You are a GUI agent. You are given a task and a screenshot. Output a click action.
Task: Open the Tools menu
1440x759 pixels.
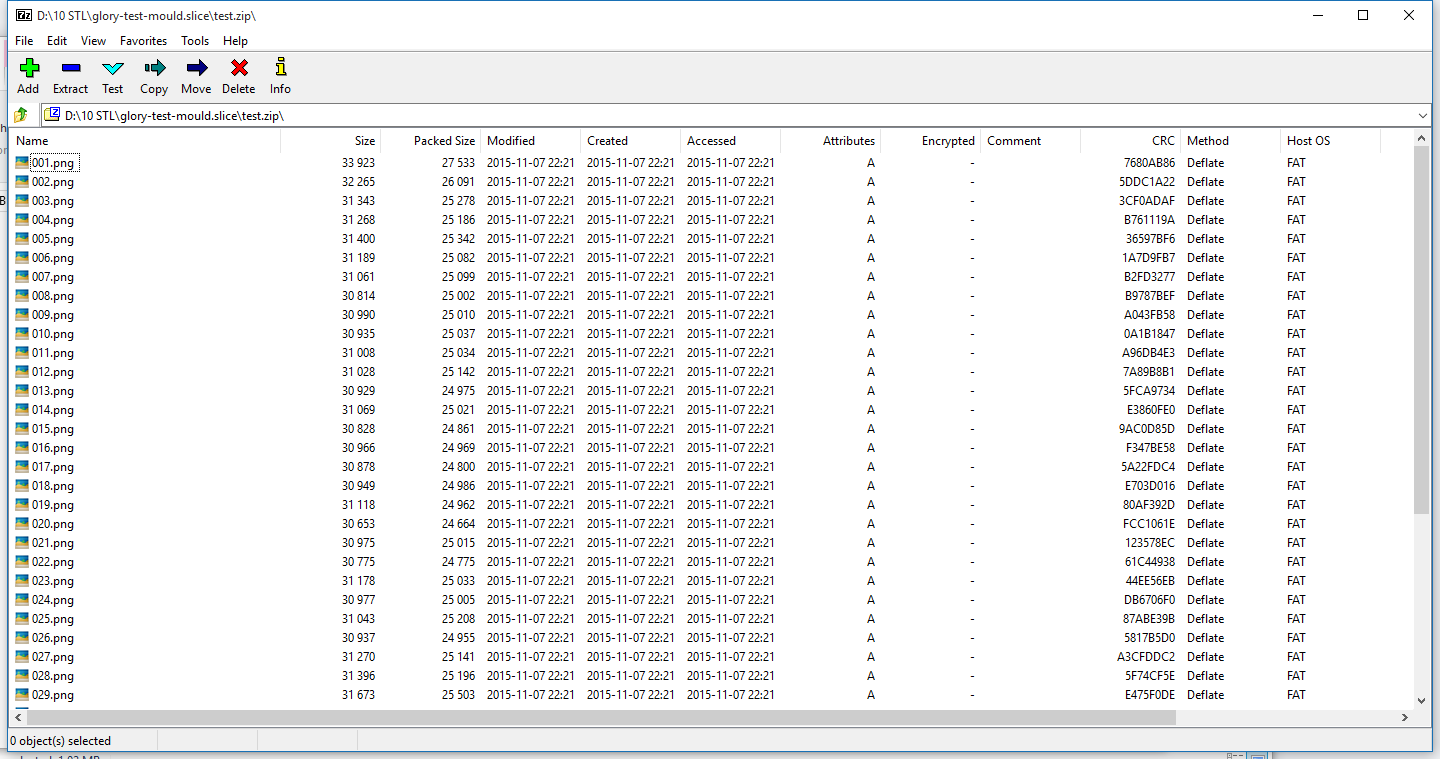pyautogui.click(x=195, y=41)
